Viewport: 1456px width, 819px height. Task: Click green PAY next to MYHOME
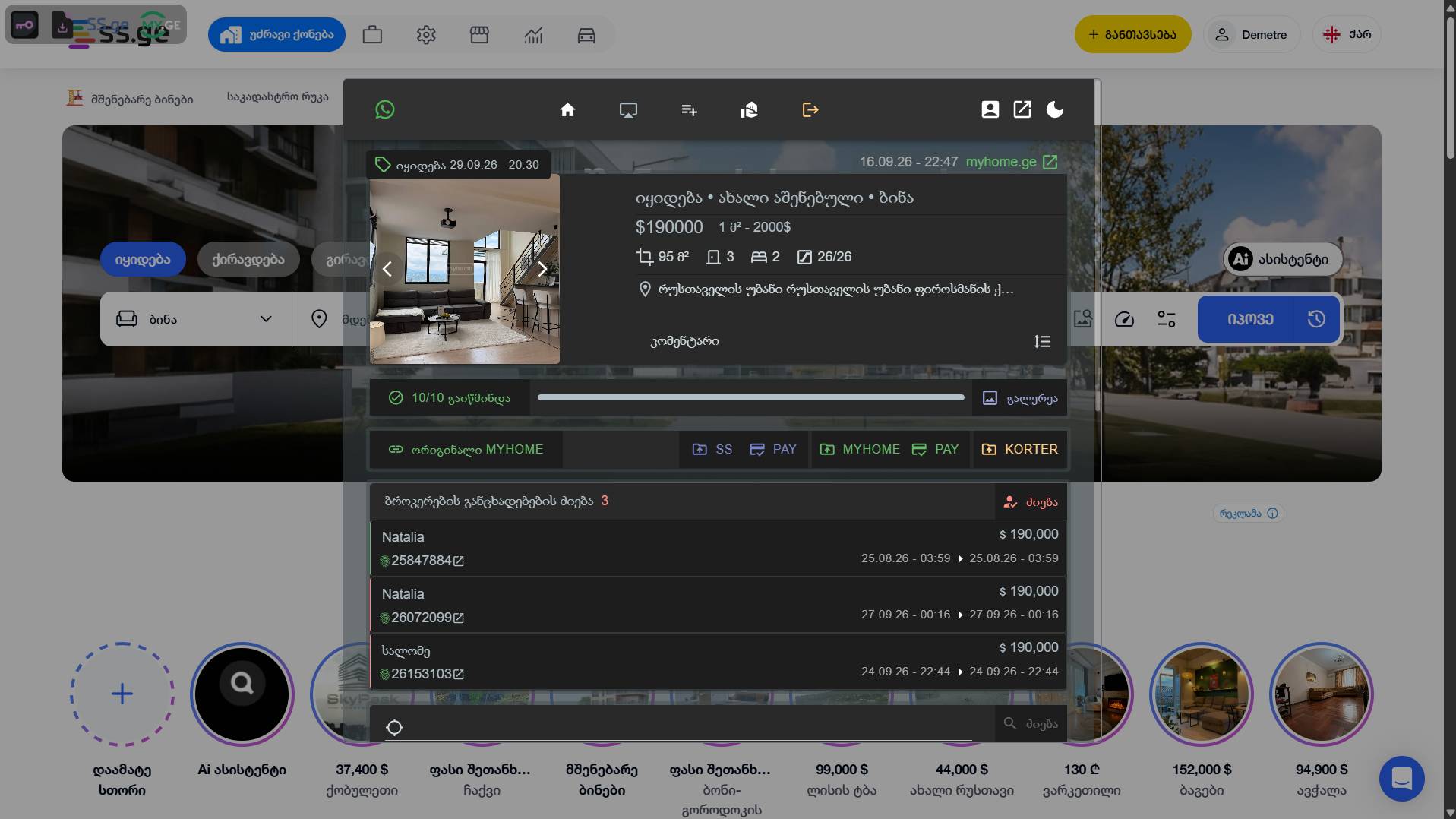[x=936, y=450]
